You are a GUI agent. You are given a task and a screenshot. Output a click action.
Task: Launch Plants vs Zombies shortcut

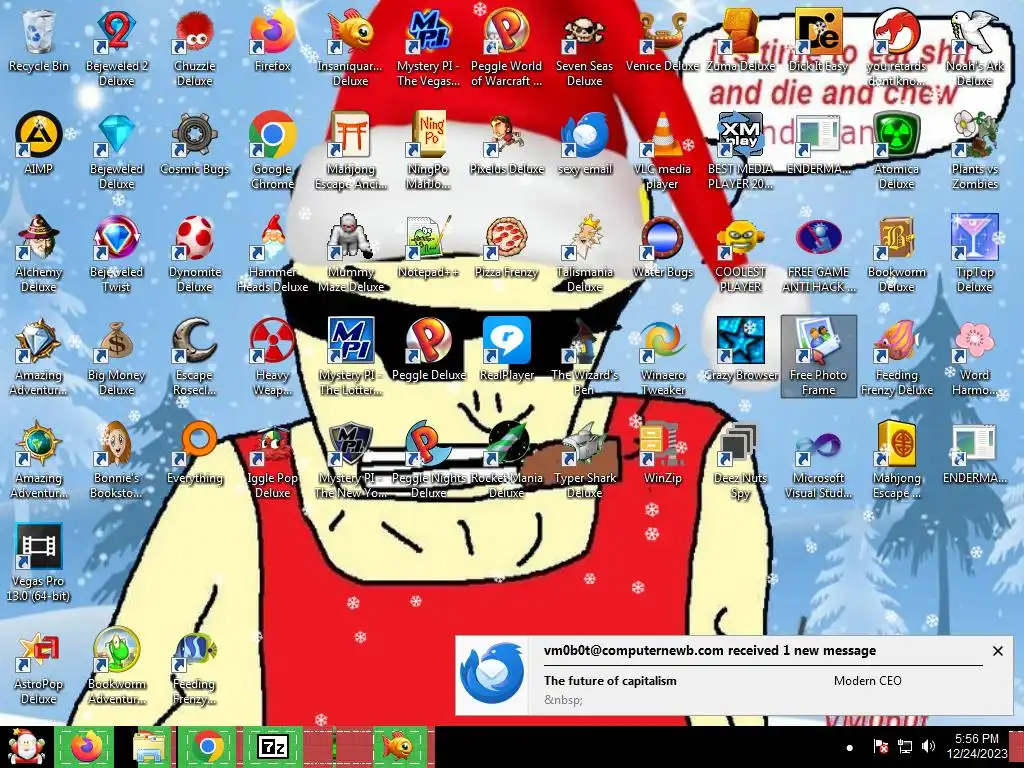[x=974, y=150]
